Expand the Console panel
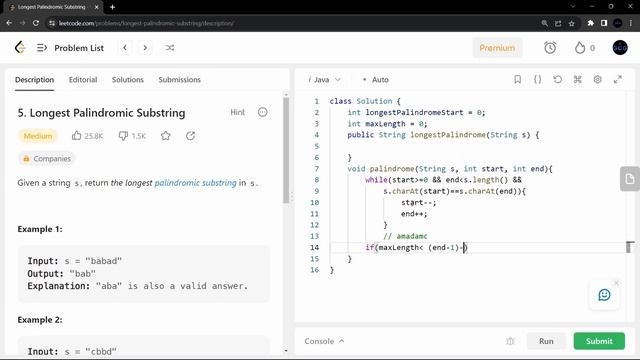This screenshot has width=640, height=360. (x=324, y=341)
